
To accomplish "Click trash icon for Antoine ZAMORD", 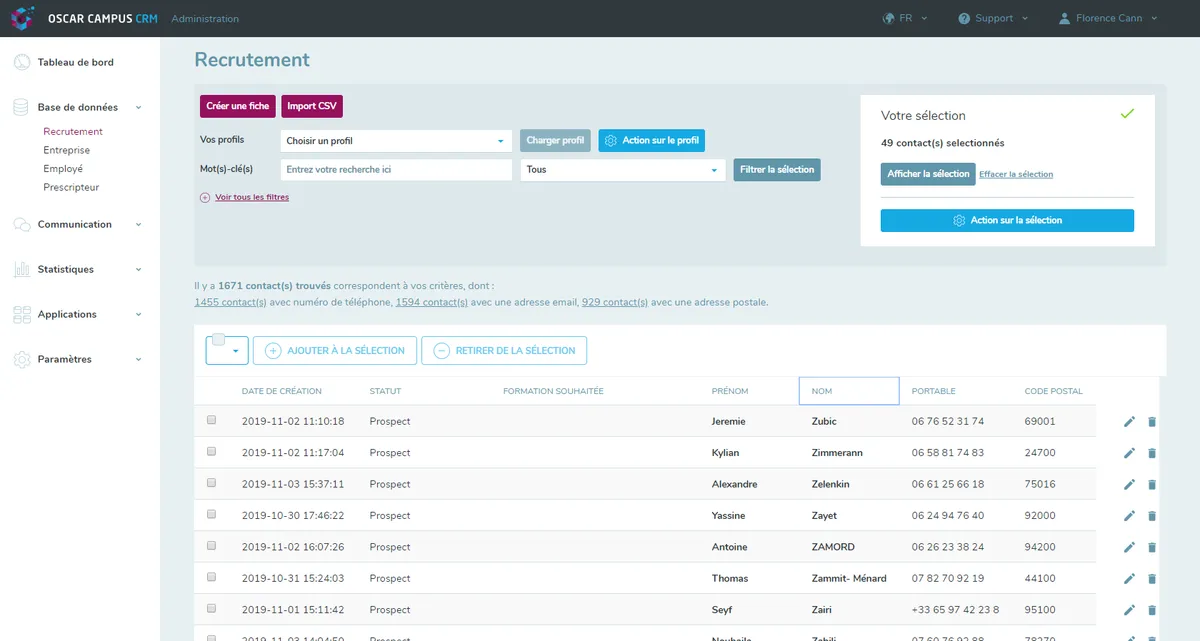I will (x=1151, y=547).
